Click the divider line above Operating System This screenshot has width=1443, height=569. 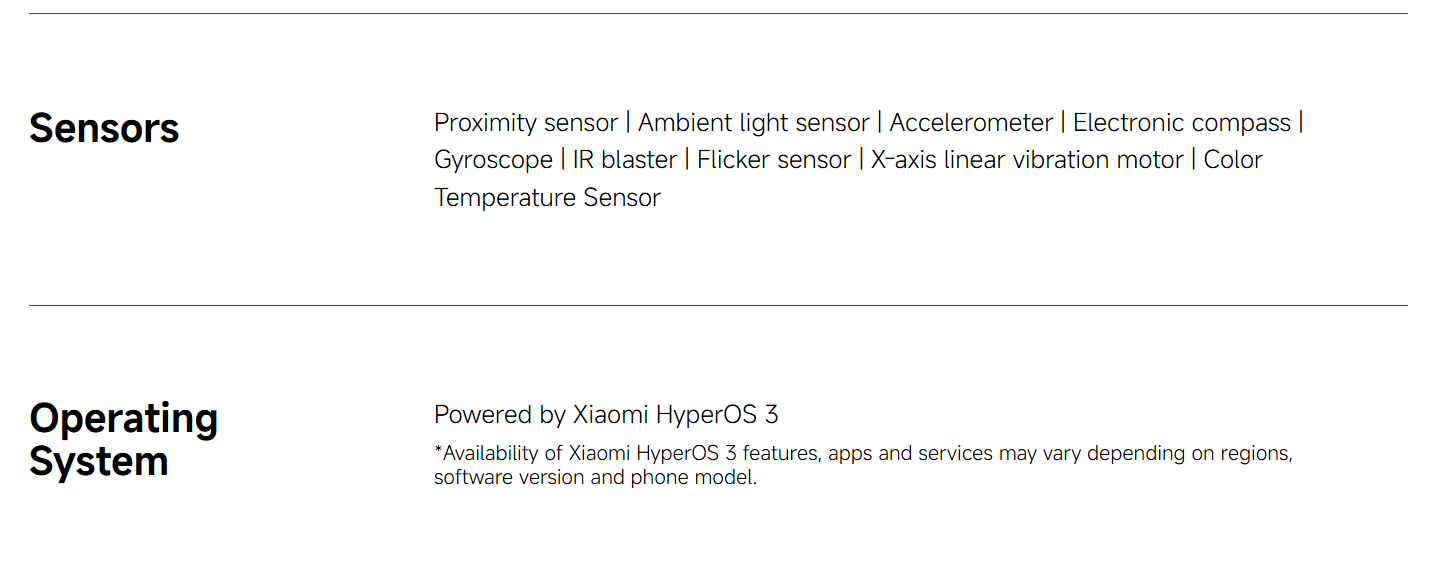[718, 305]
